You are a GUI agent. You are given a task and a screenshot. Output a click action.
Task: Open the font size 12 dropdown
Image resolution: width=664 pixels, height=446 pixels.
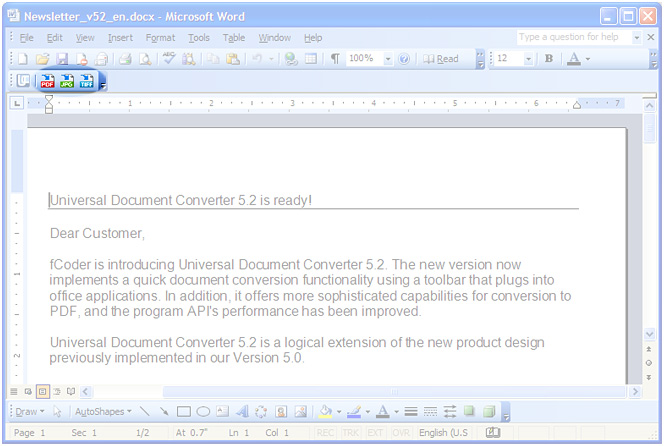[x=528, y=59]
